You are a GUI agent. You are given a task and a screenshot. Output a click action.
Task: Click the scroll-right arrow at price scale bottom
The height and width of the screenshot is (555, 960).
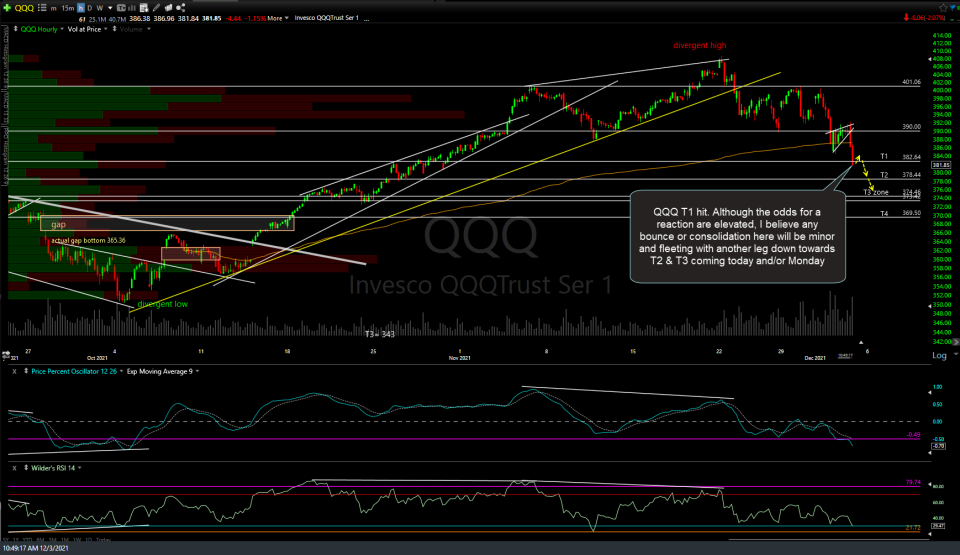(x=956, y=342)
